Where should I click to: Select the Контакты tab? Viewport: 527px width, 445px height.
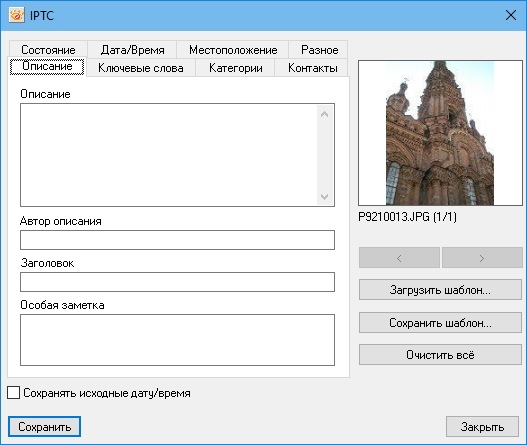pyautogui.click(x=313, y=68)
